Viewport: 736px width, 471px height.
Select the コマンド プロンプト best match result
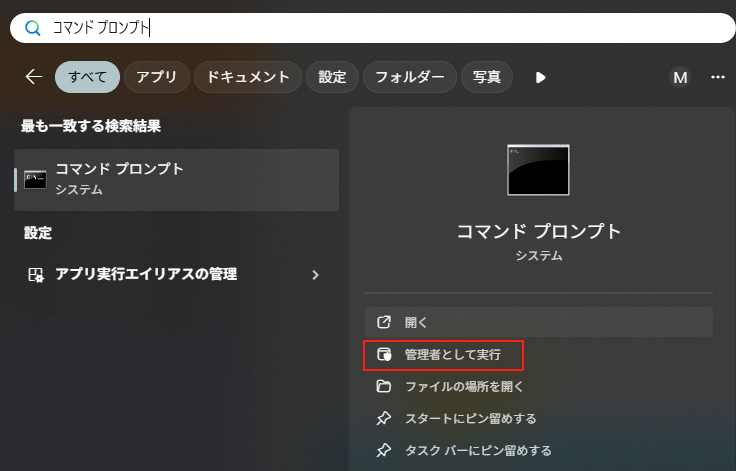tap(176, 180)
